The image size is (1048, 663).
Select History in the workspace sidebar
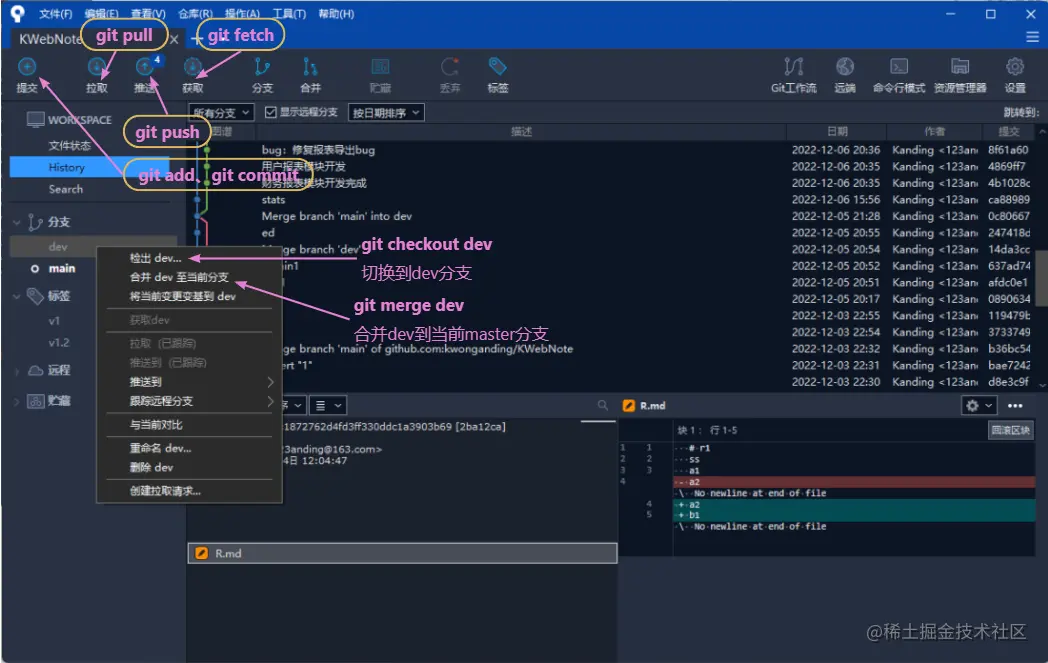66,167
